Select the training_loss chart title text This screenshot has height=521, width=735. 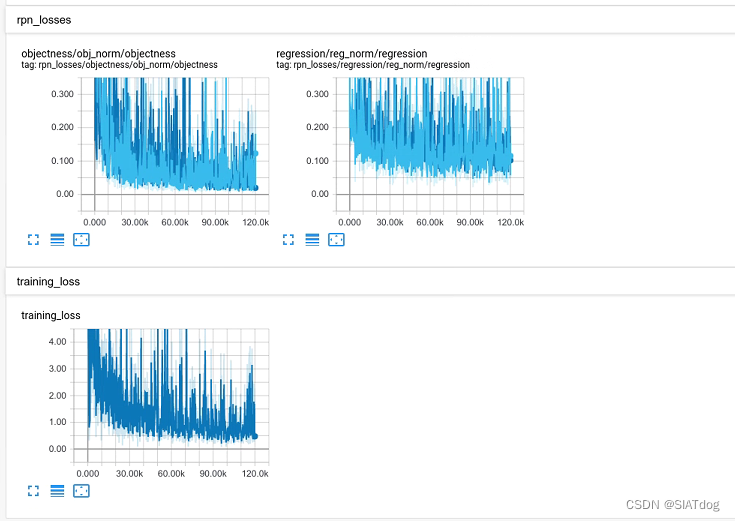tap(51, 315)
